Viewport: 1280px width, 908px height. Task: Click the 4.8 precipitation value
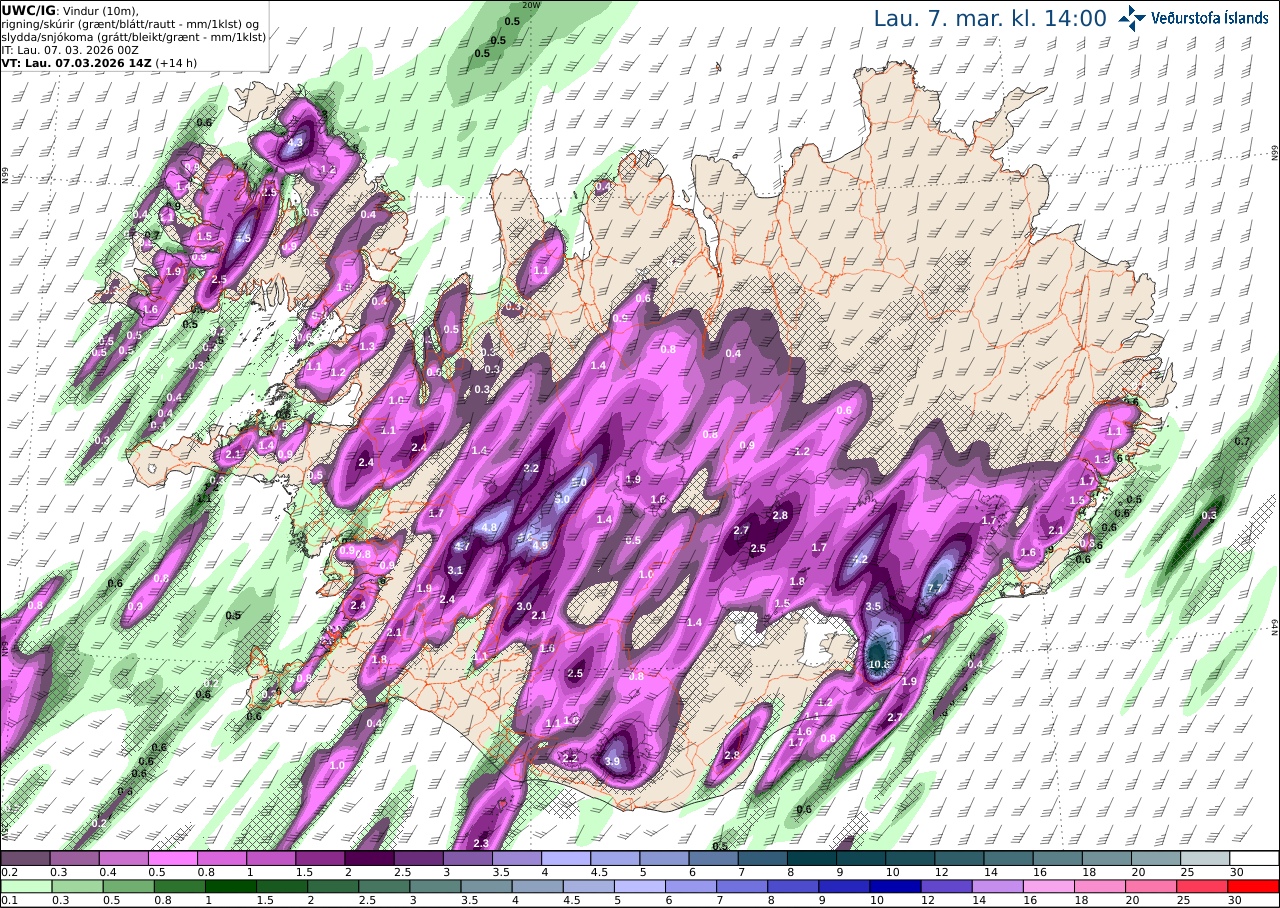489,527
